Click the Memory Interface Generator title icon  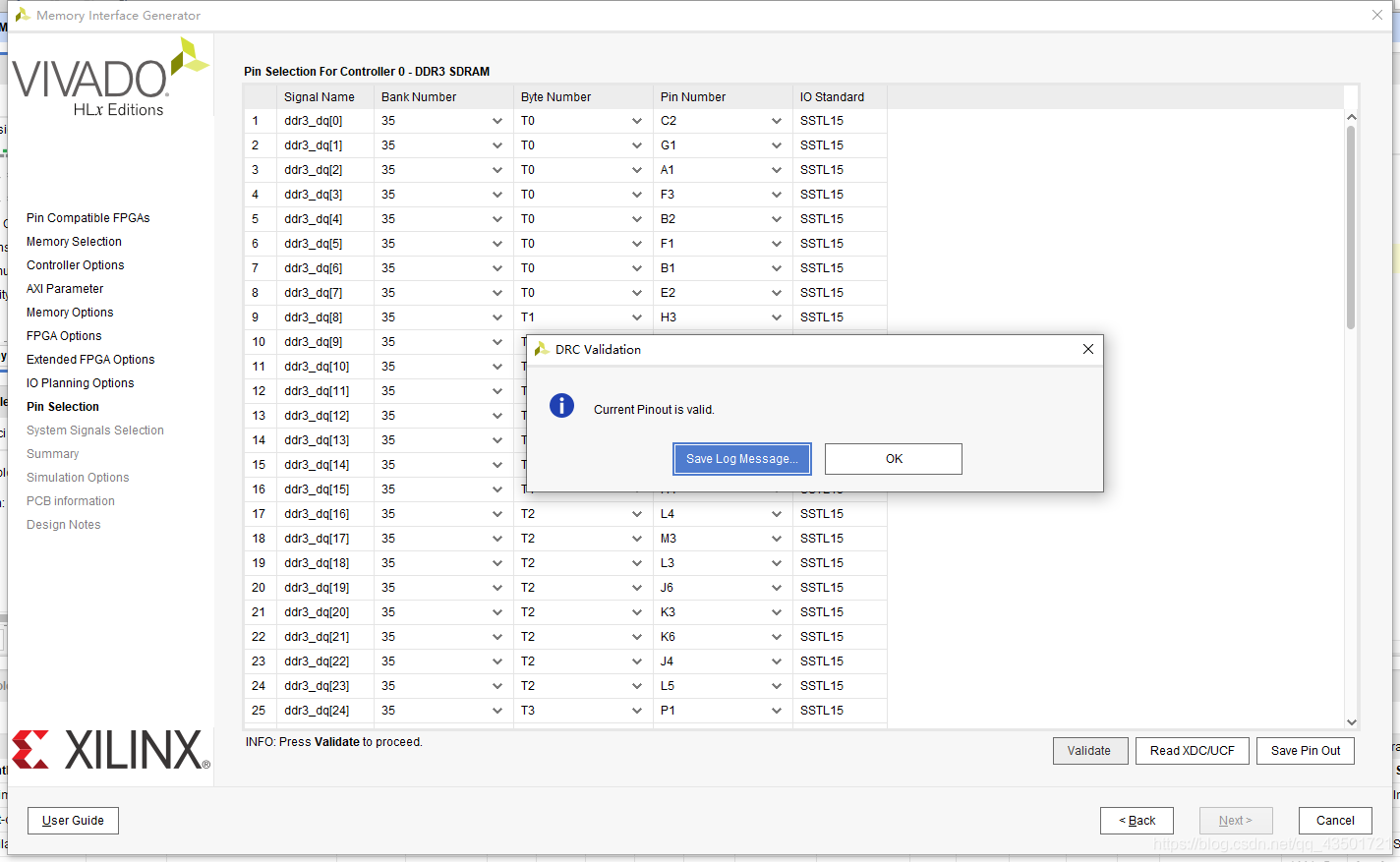(x=22, y=15)
